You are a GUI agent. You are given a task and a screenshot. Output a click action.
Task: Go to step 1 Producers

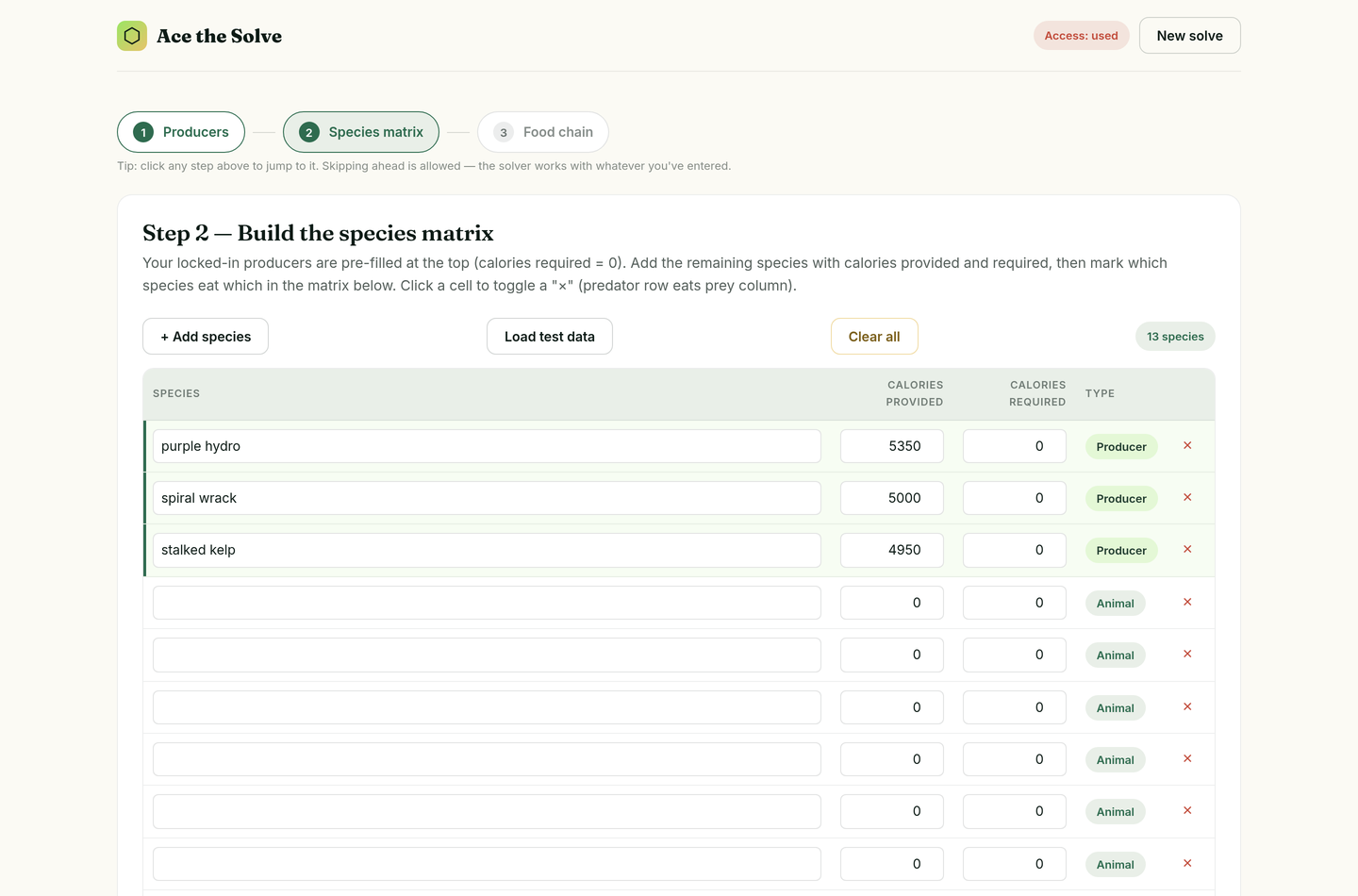181,132
